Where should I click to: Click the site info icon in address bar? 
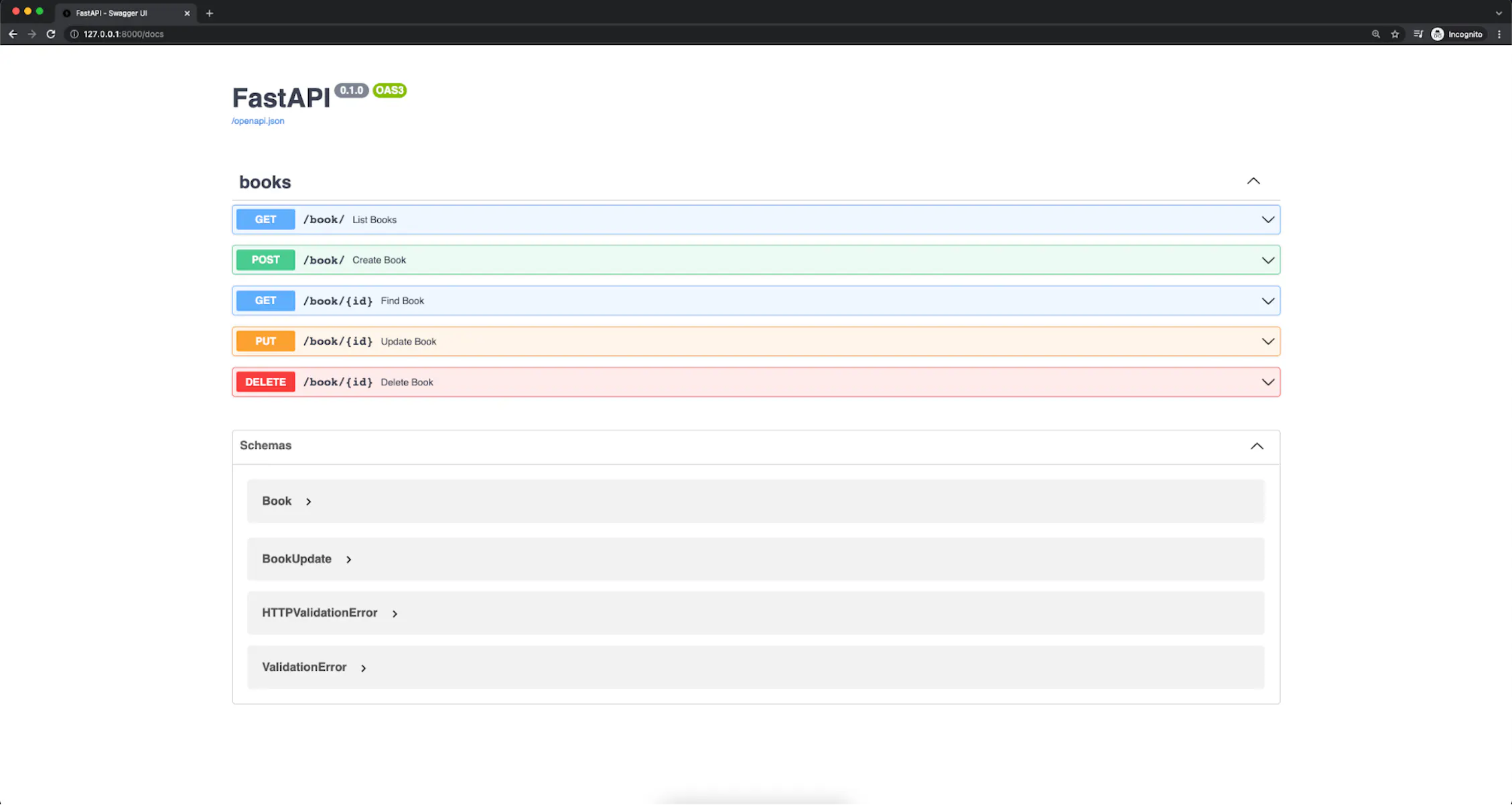[74, 34]
